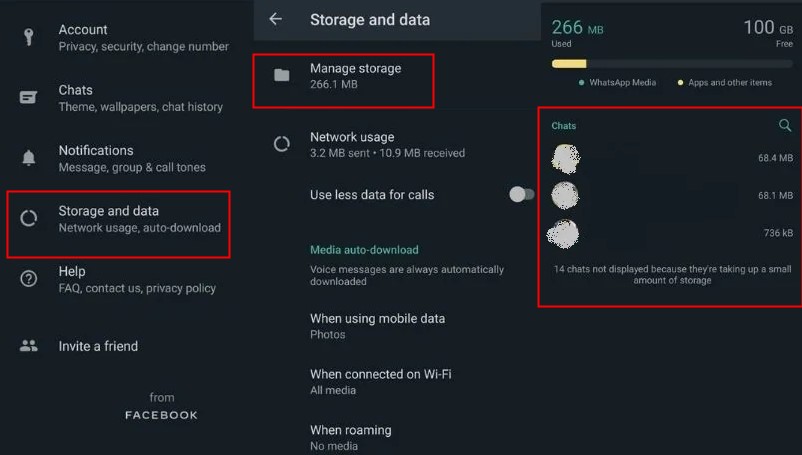Click the Network usage circle icon
Viewport: 802px width, 455px height.
point(282,144)
